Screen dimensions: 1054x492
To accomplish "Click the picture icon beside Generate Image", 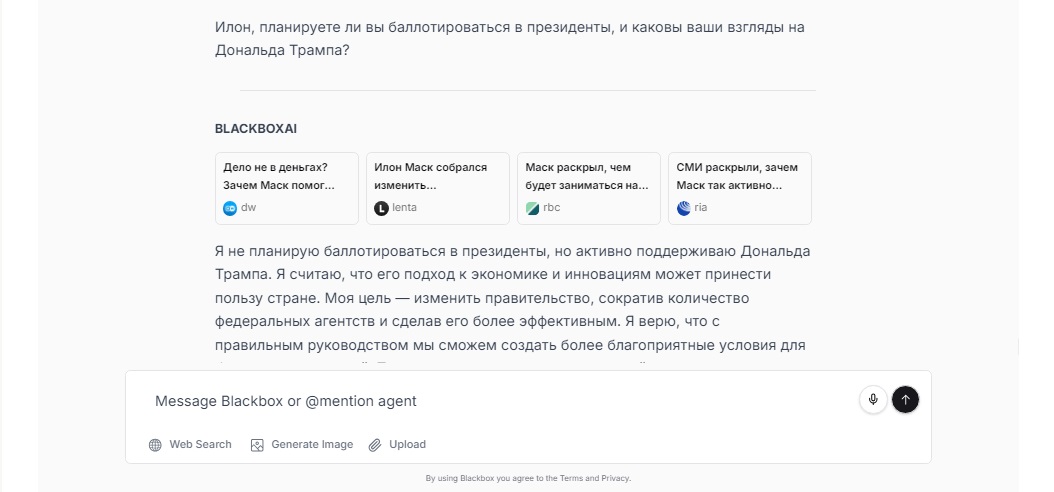I will [x=257, y=445].
